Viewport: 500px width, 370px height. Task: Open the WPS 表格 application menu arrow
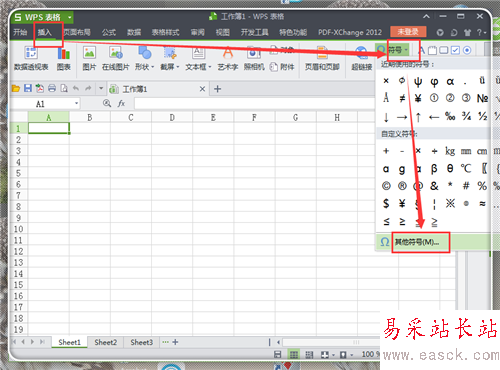[x=70, y=17]
